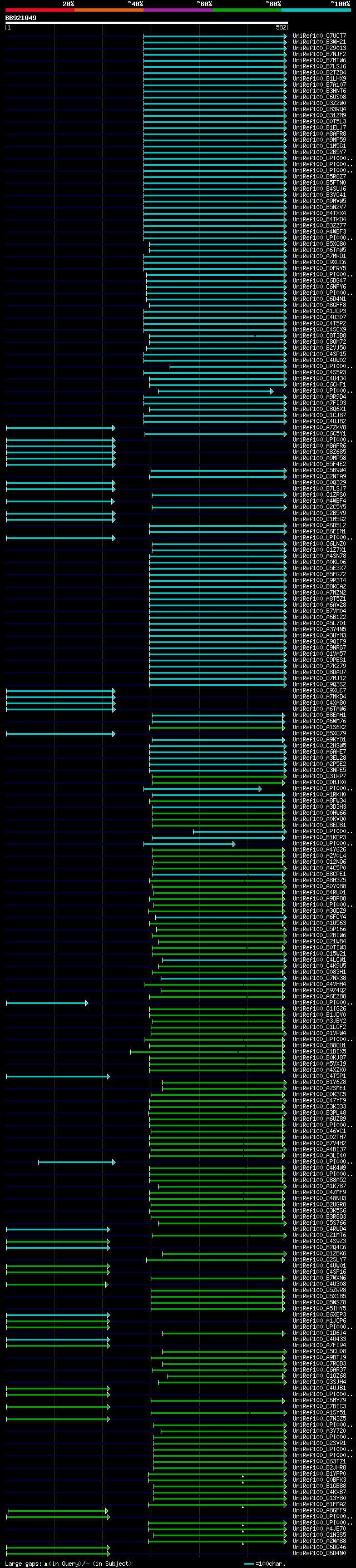
Task: Open hit UniRef100_Q7UCT7
Action: pyautogui.click(x=319, y=36)
